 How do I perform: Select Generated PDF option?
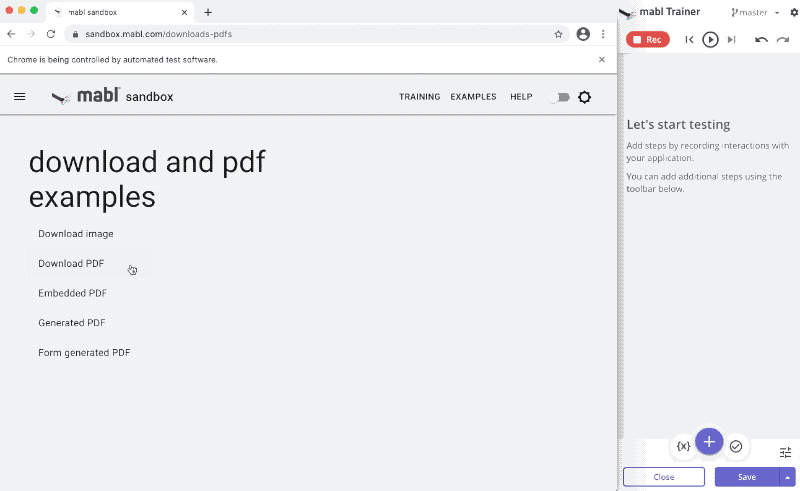[71, 323]
